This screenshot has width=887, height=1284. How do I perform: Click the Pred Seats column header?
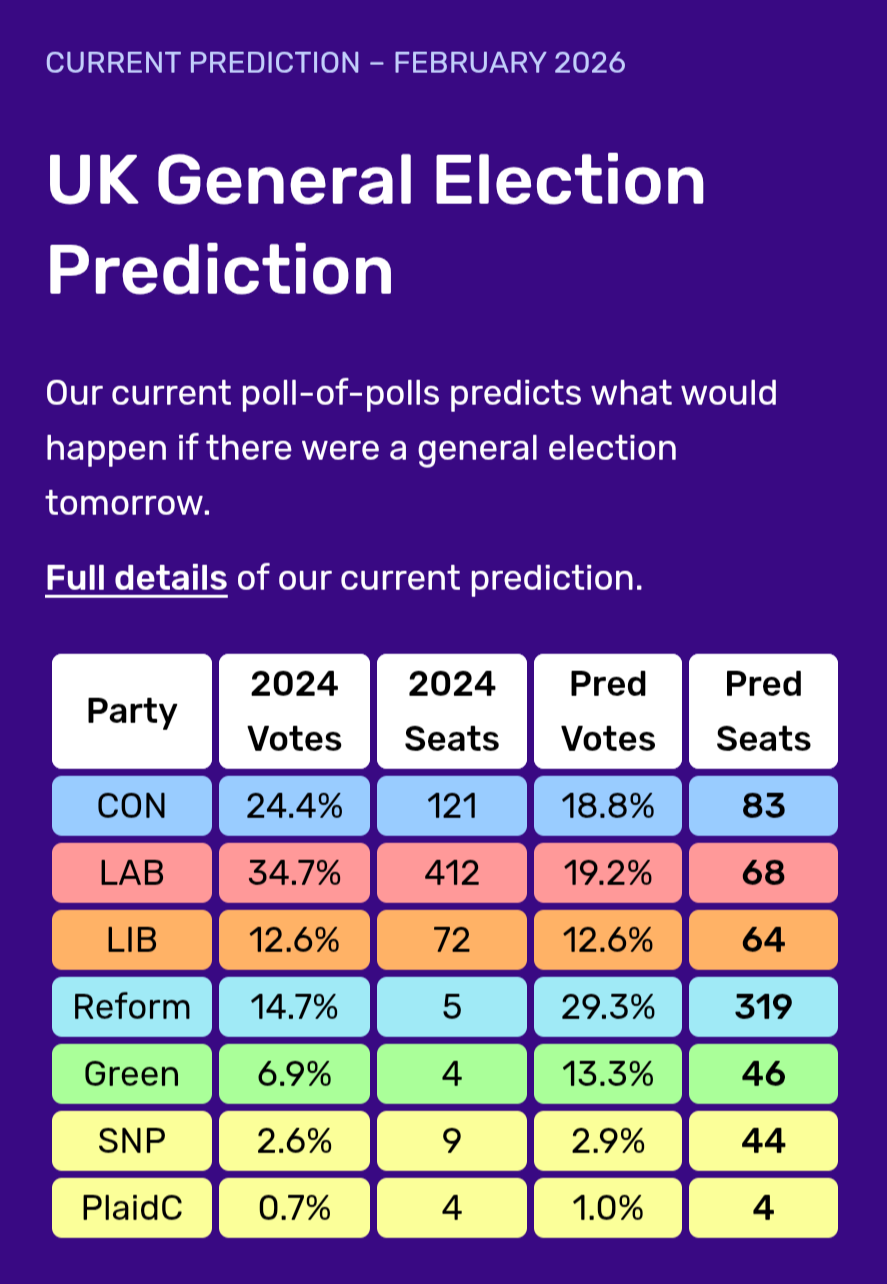764,711
